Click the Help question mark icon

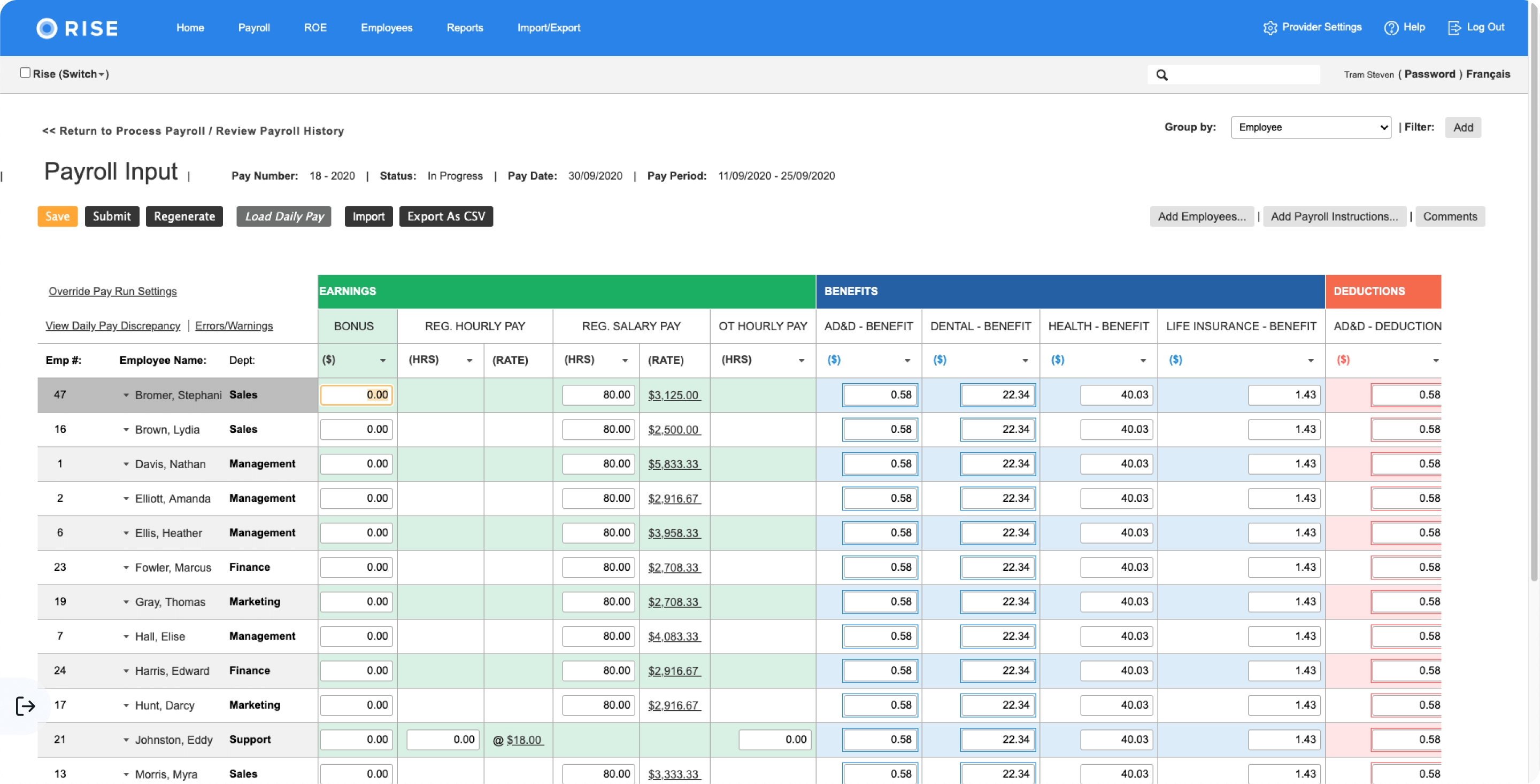(x=1391, y=28)
